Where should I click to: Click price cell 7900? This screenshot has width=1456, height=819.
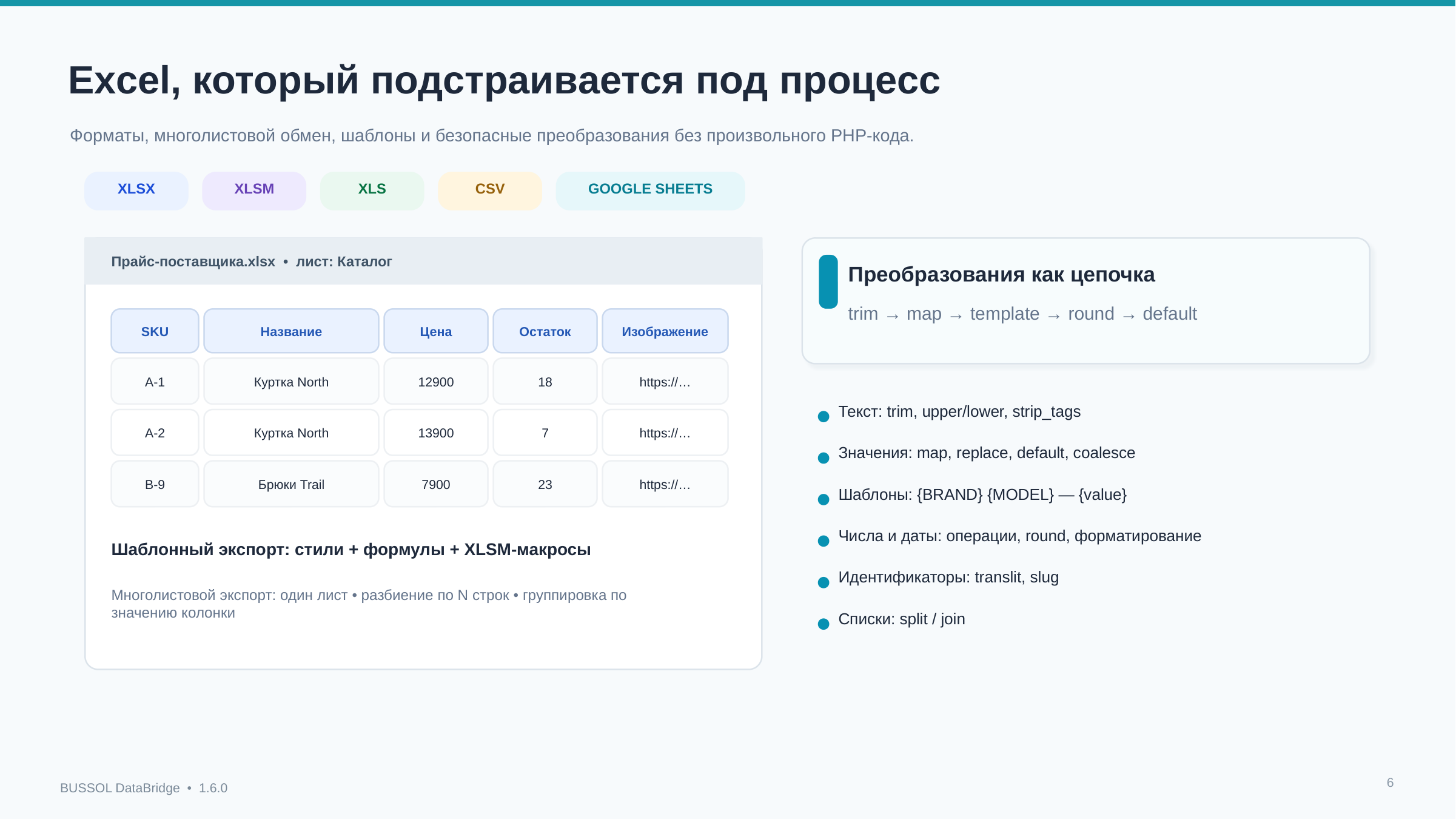(436, 484)
